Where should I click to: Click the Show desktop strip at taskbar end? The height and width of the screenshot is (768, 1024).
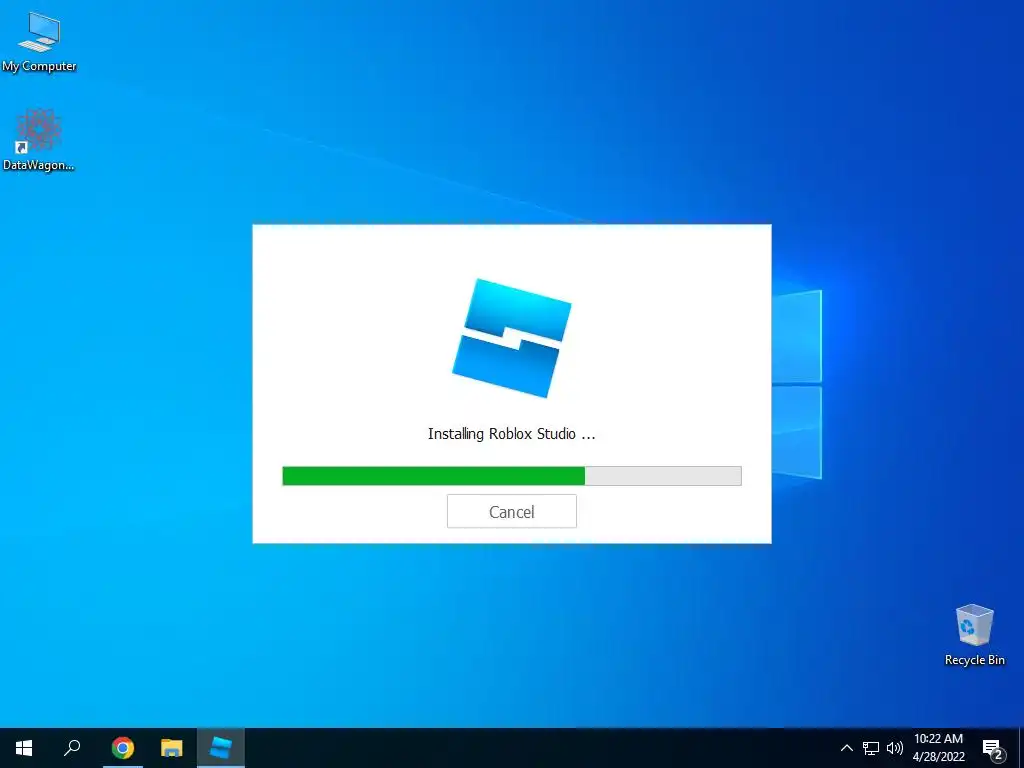(x=1021, y=748)
